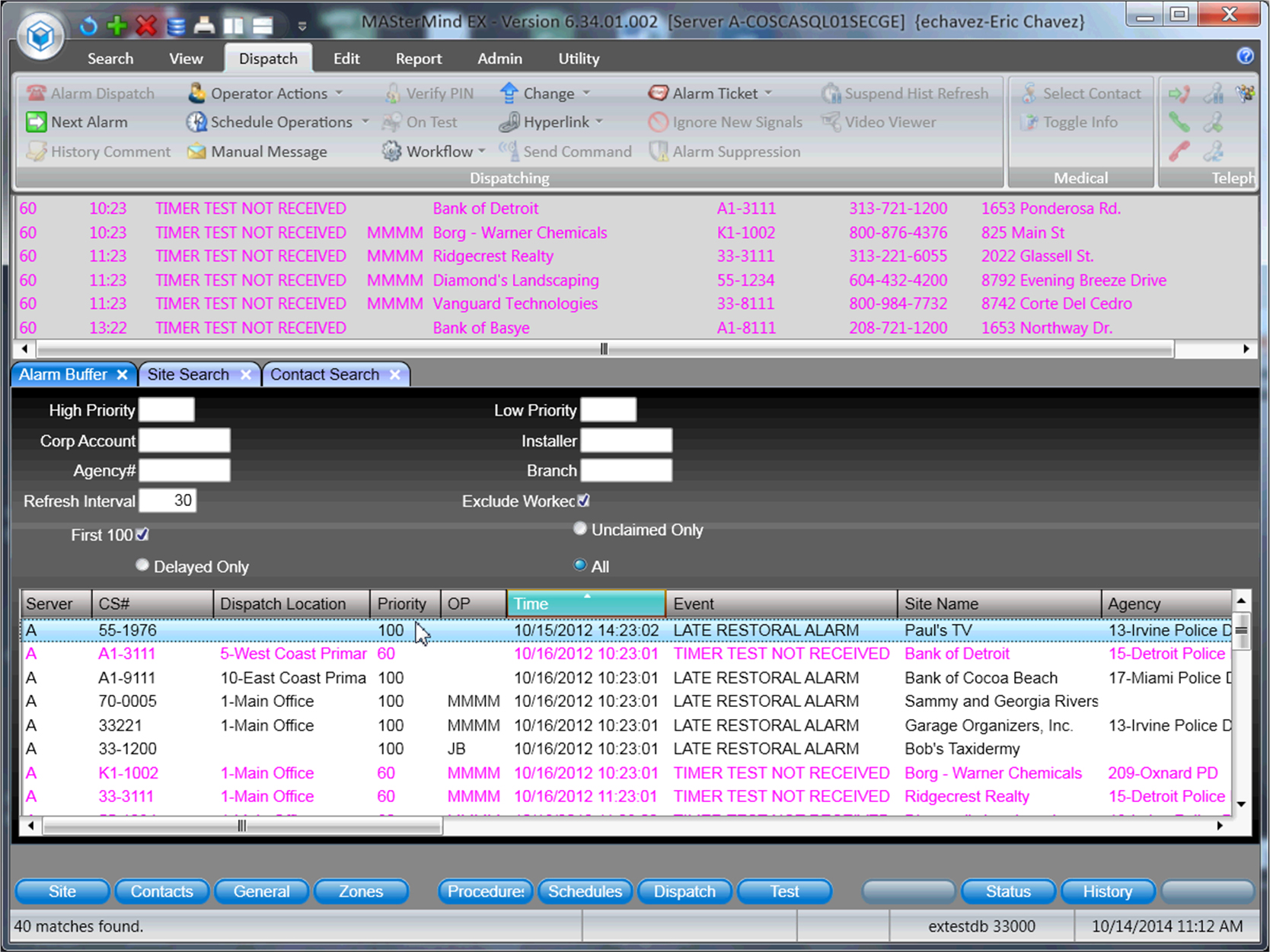Expand the Alarm Ticket dropdown
1270x952 pixels.
[770, 93]
